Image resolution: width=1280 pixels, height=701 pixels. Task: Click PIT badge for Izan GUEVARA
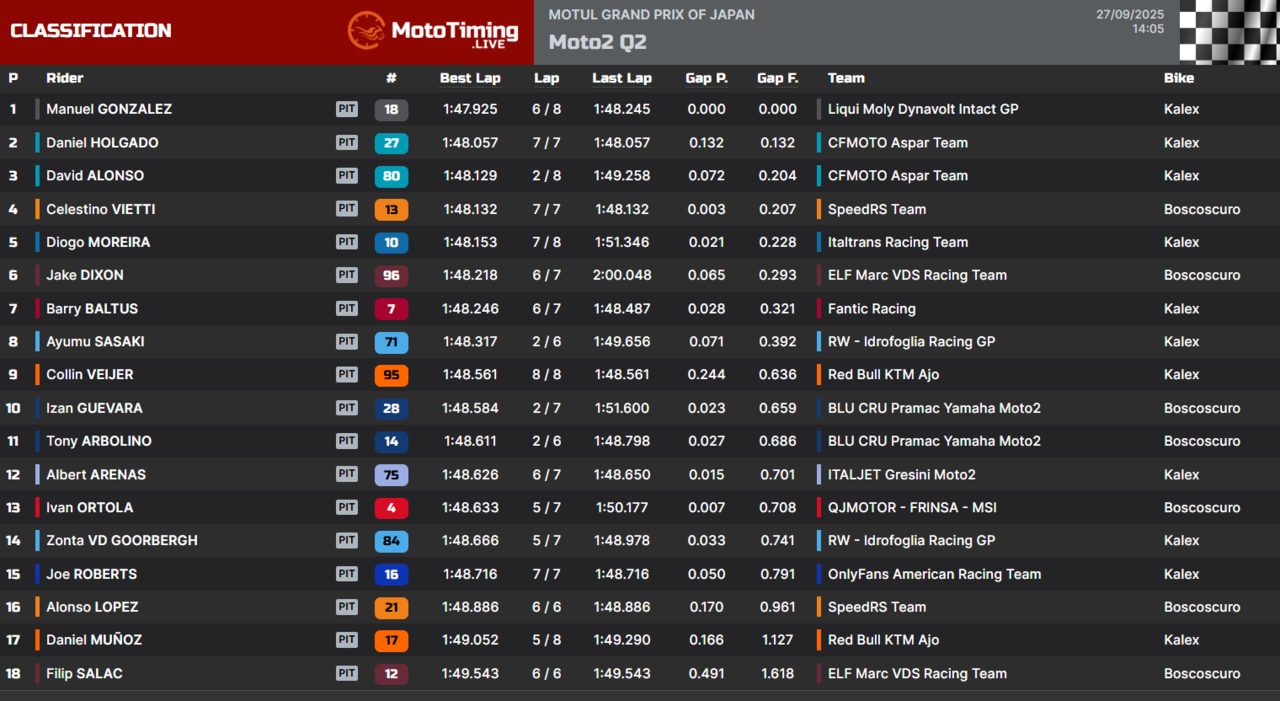coord(347,407)
